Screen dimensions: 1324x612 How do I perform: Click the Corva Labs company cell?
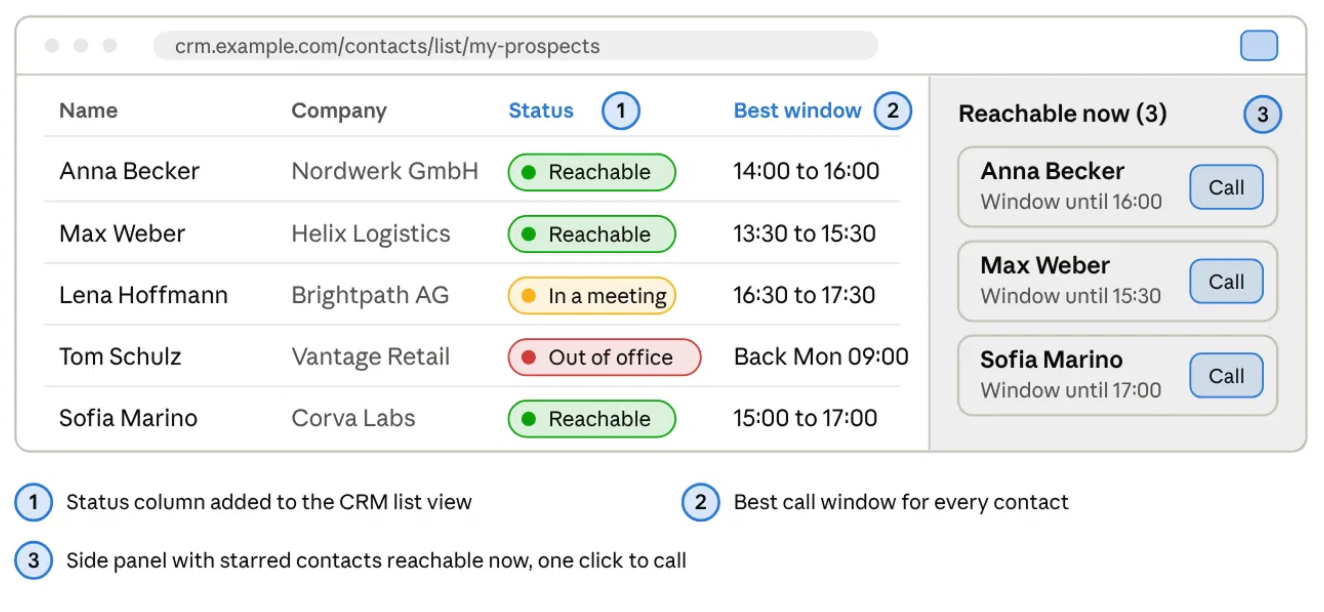(353, 418)
